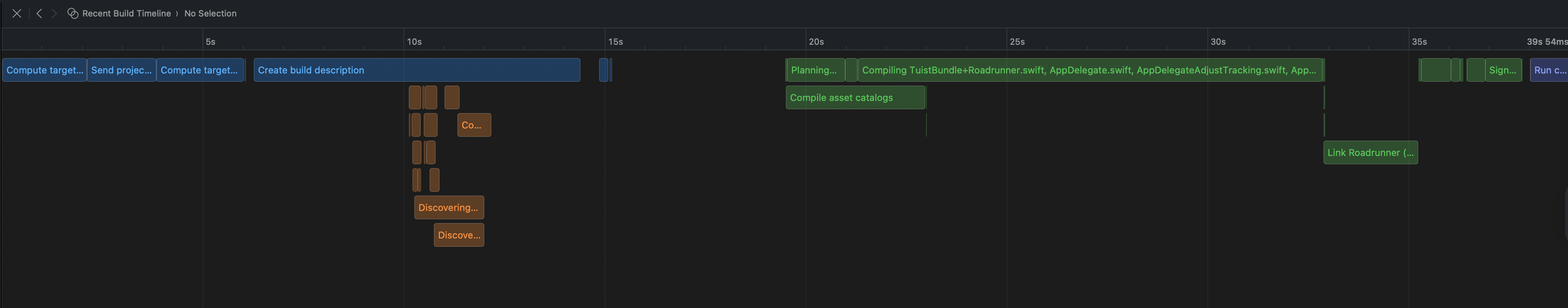Select the Sign task block
The width and height of the screenshot is (1568, 308).
click(1503, 70)
